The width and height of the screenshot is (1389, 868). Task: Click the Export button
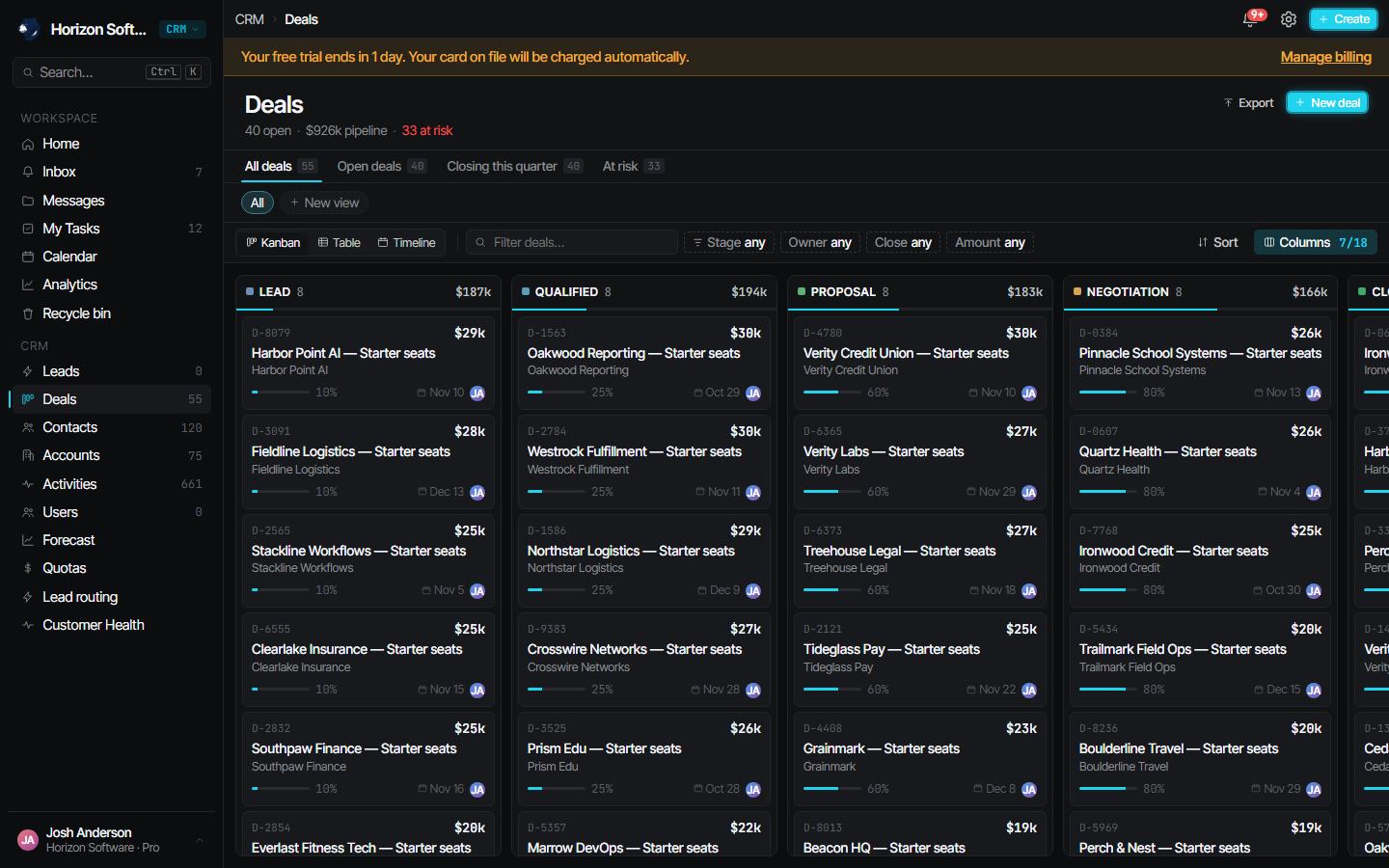tap(1248, 102)
